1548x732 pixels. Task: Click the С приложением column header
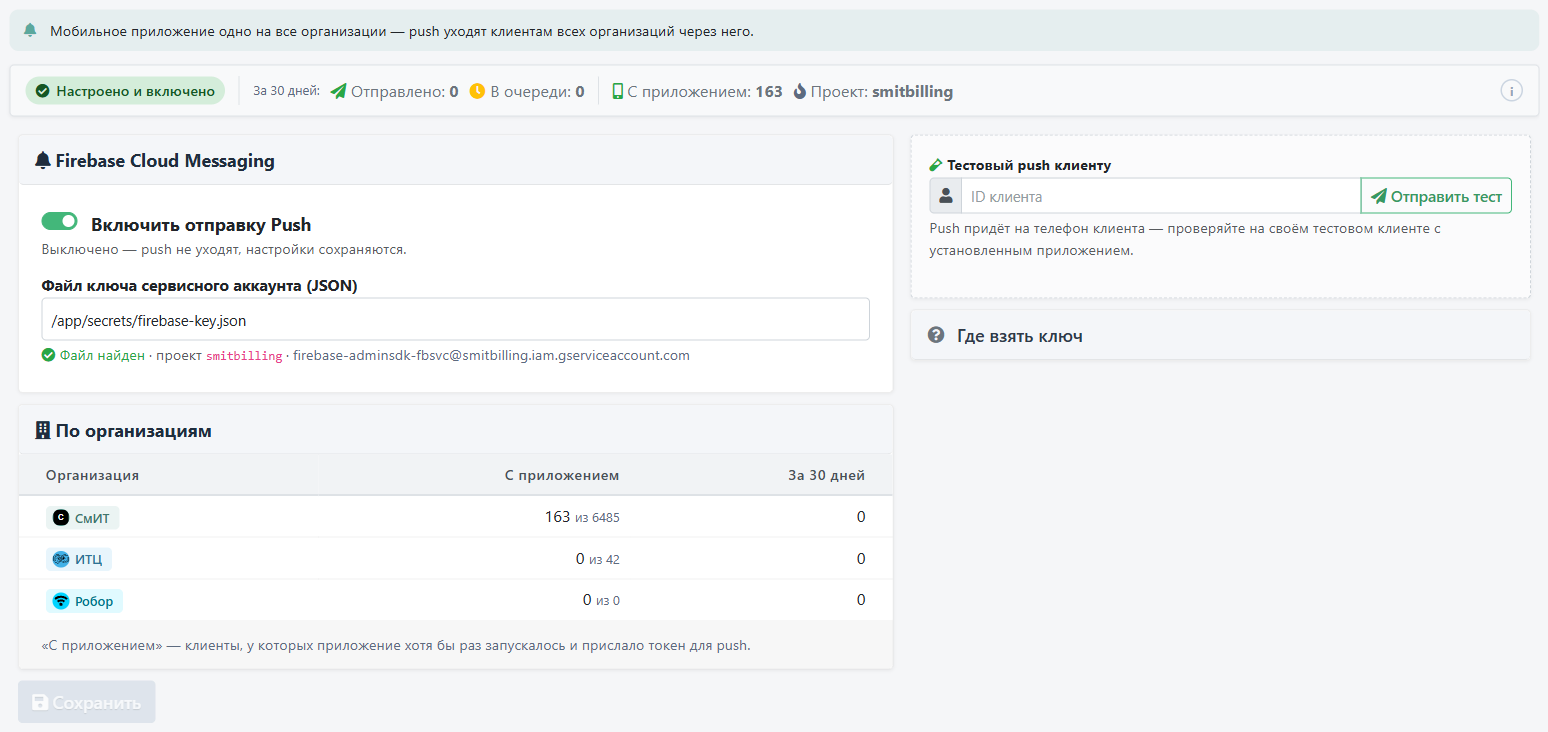(x=562, y=475)
